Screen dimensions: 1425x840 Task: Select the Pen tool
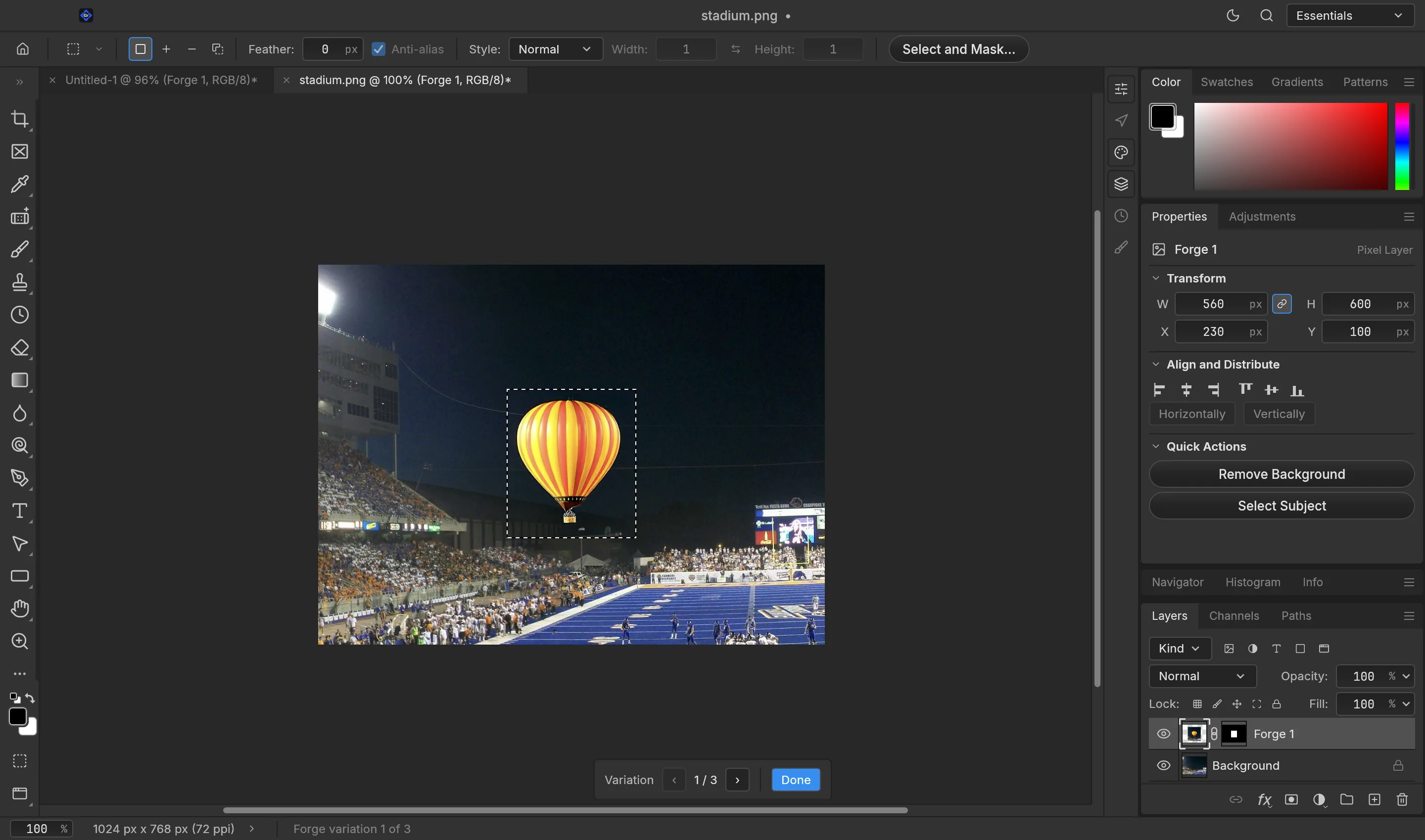pos(20,478)
